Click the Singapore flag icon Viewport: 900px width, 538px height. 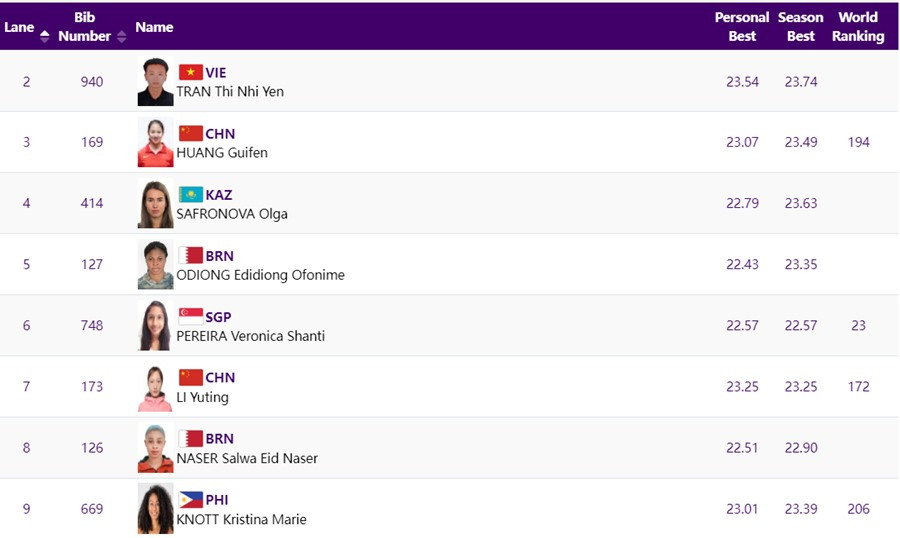[190, 316]
